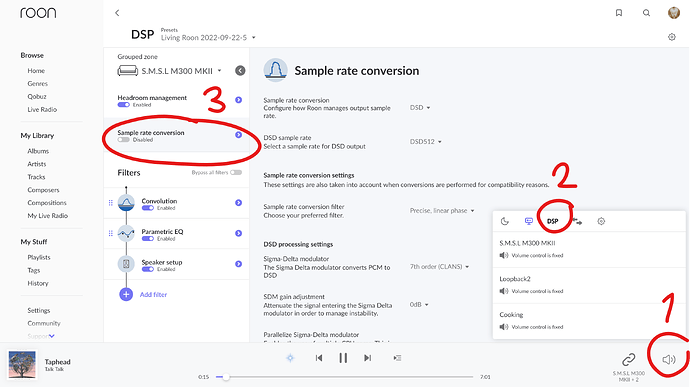Open Speaker setup details arrow

(x=239, y=264)
